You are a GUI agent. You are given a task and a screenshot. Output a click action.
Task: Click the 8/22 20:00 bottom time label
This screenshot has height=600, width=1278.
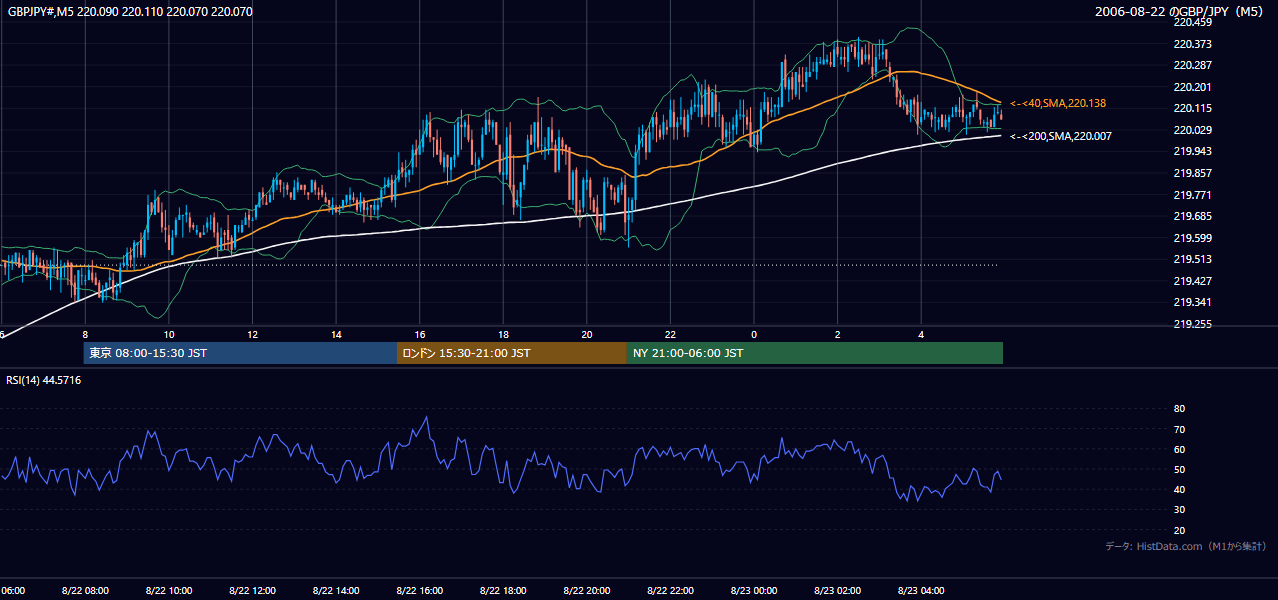point(587,591)
